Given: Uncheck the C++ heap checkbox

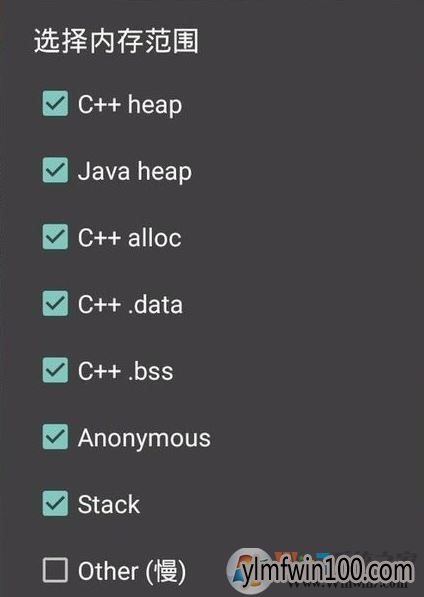Looking at the screenshot, I should coord(55,103).
